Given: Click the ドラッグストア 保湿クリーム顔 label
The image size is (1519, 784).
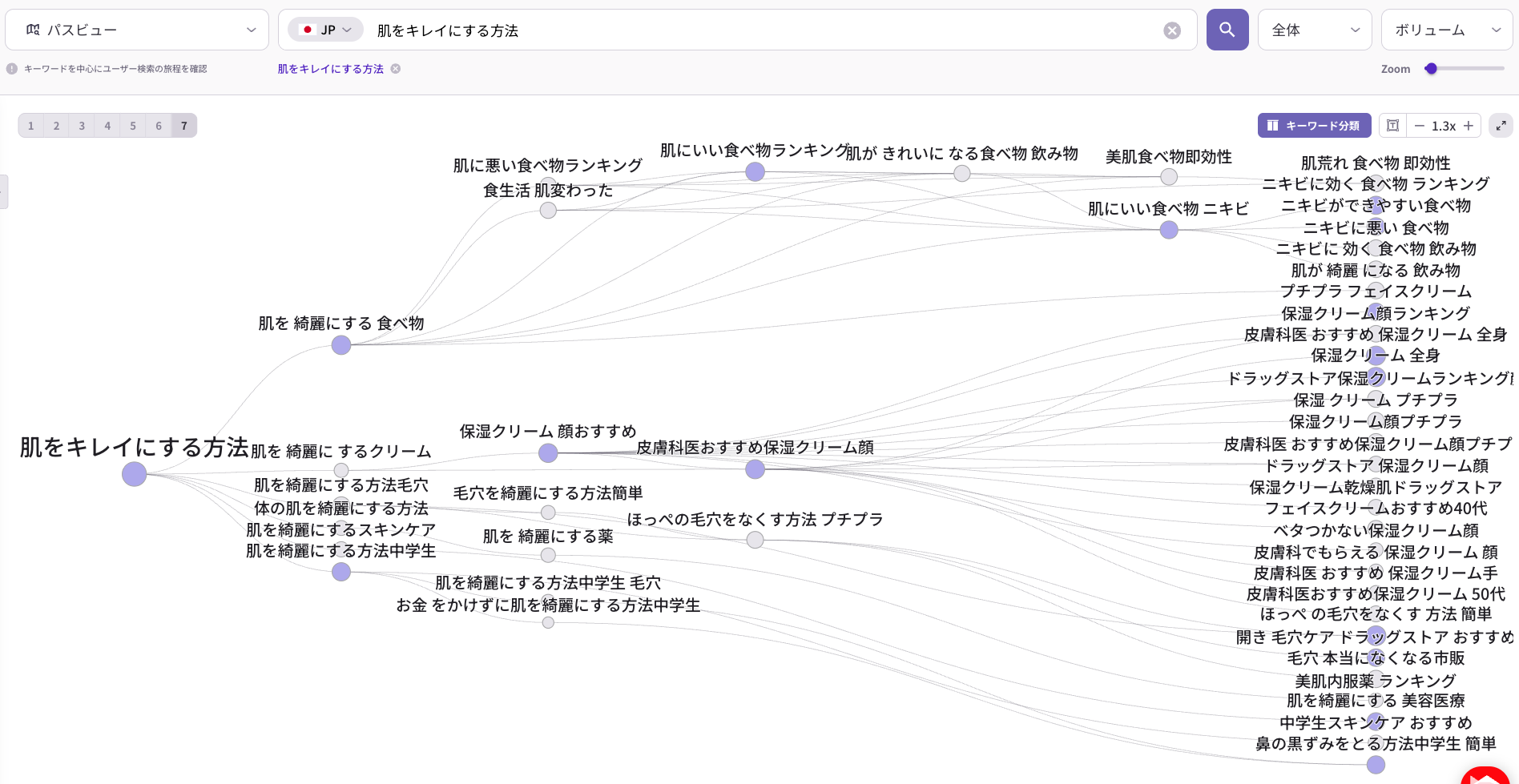Looking at the screenshot, I should point(1376,465).
